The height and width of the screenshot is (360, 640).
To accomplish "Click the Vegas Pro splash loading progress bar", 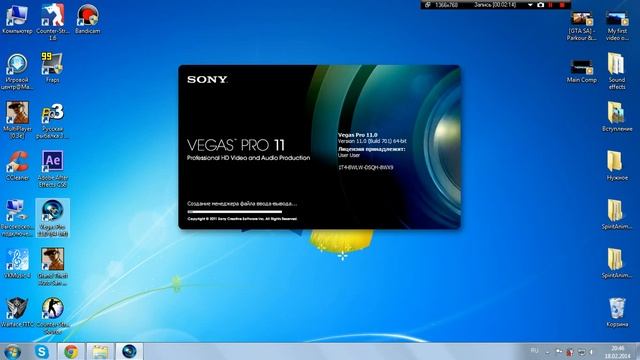I will coord(235,211).
